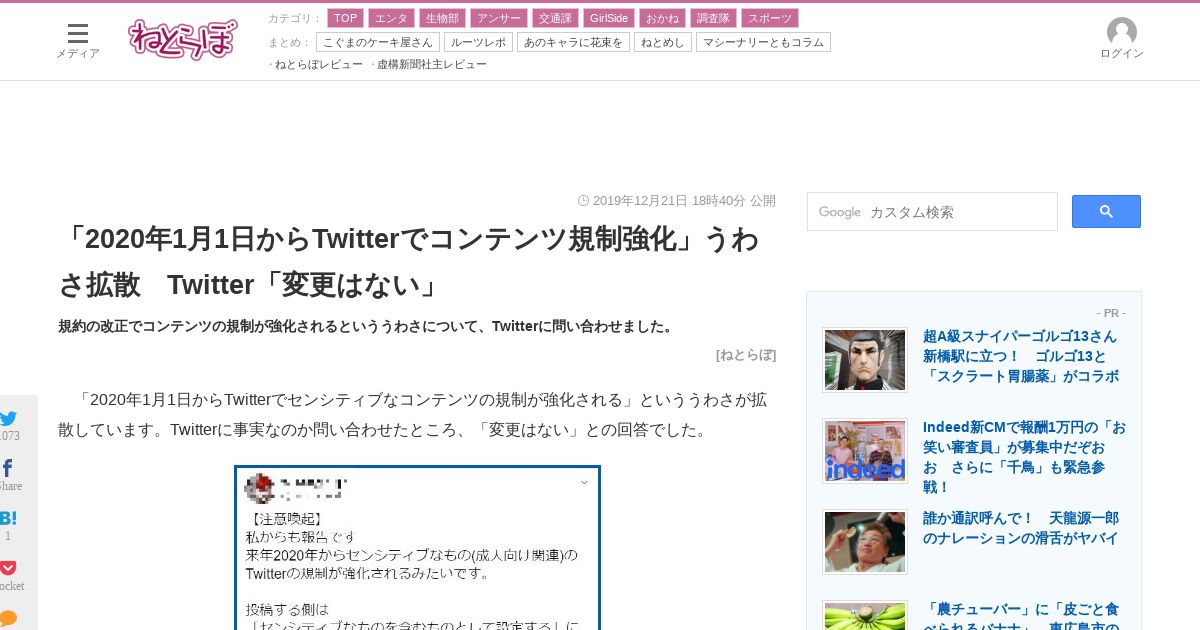Open the 天龍源一郎 ナレーション article link
Image resolution: width=1200 pixels, height=630 pixels.
pos(1021,528)
